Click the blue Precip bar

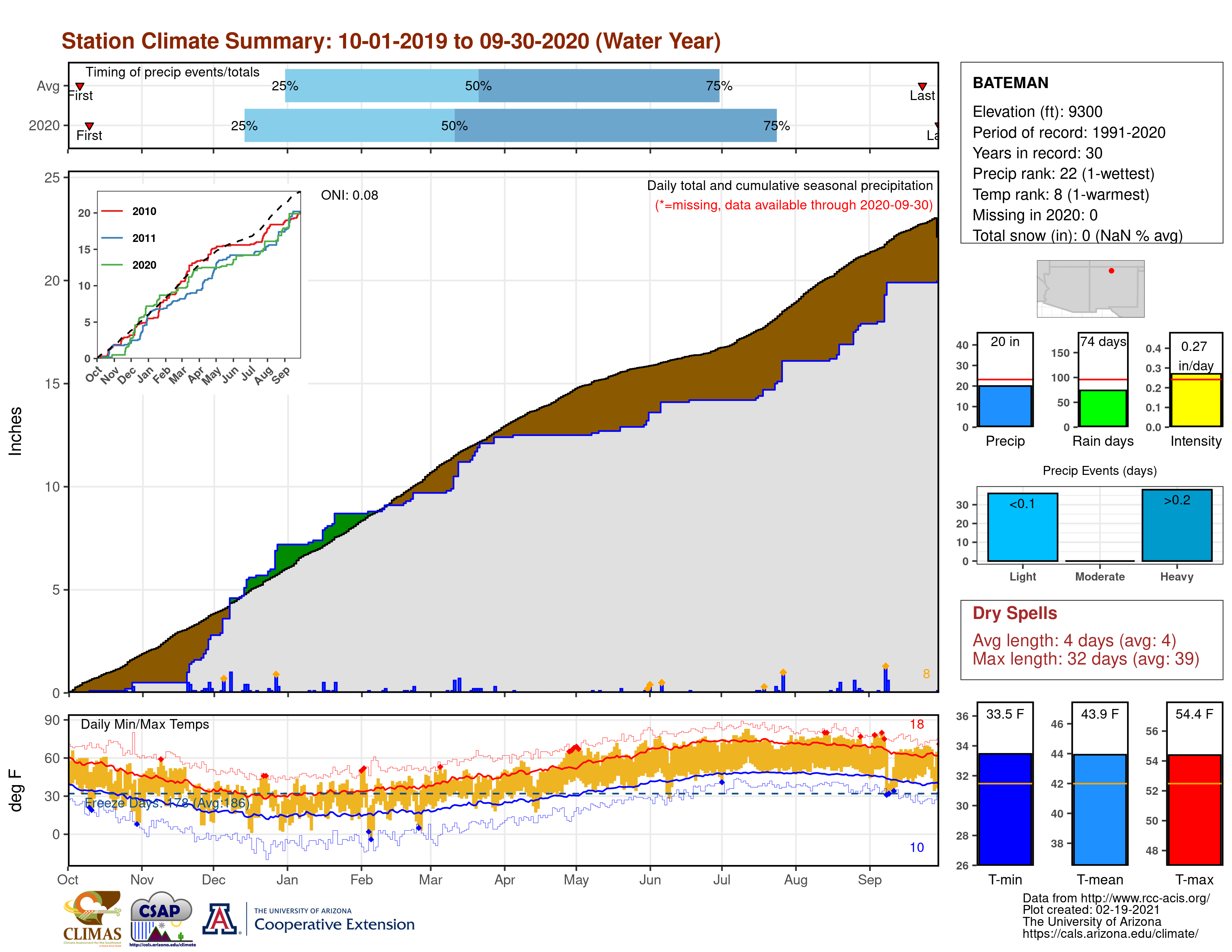(1005, 406)
